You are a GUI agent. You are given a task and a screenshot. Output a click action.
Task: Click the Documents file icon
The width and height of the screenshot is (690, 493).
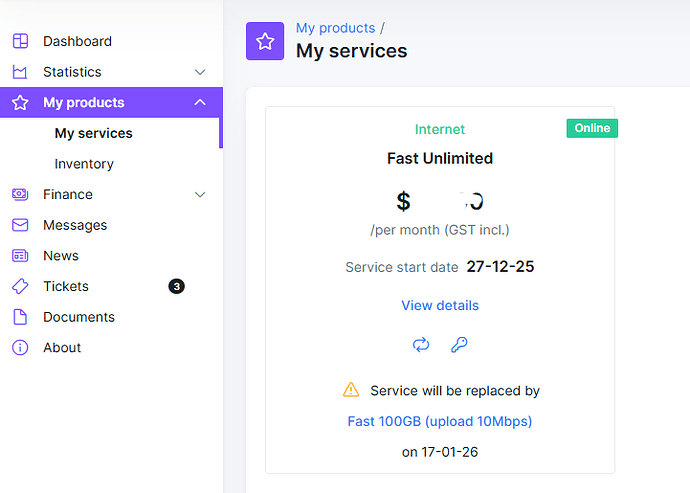(x=20, y=317)
